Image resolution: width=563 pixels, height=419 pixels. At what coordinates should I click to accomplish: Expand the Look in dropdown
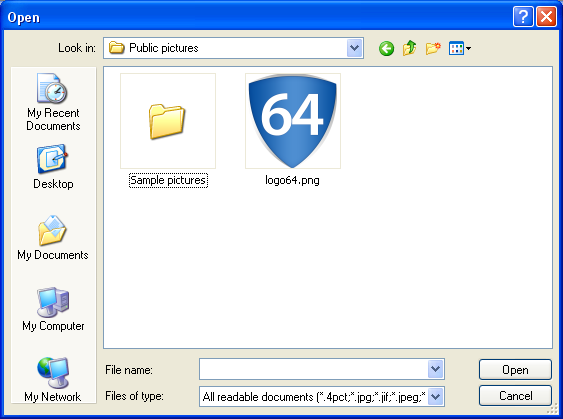[354, 48]
